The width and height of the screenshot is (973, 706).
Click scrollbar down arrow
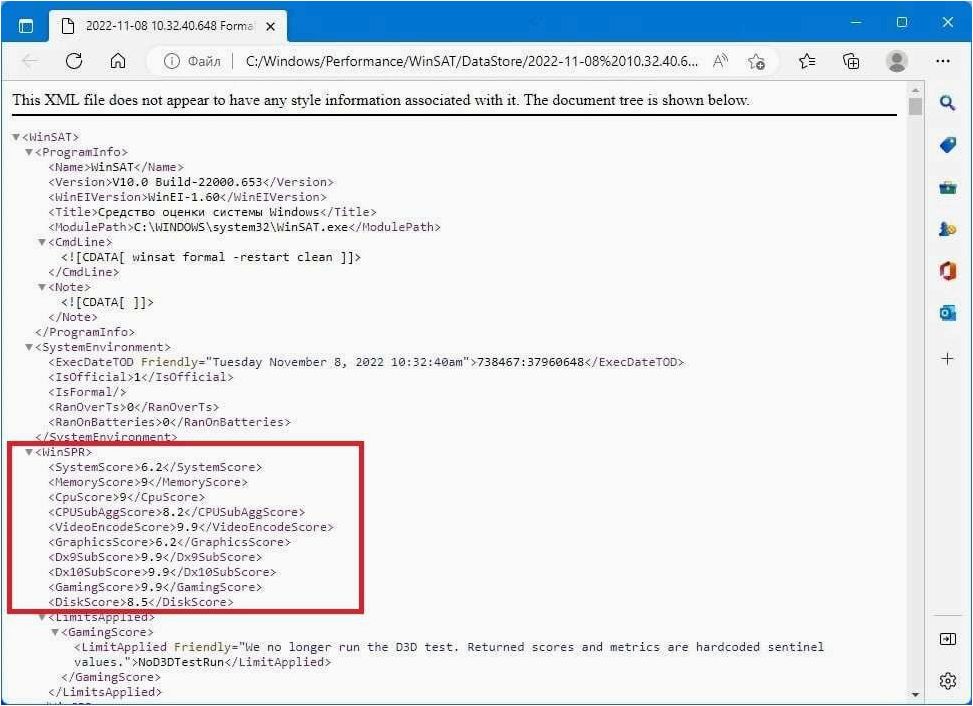[x=915, y=695]
